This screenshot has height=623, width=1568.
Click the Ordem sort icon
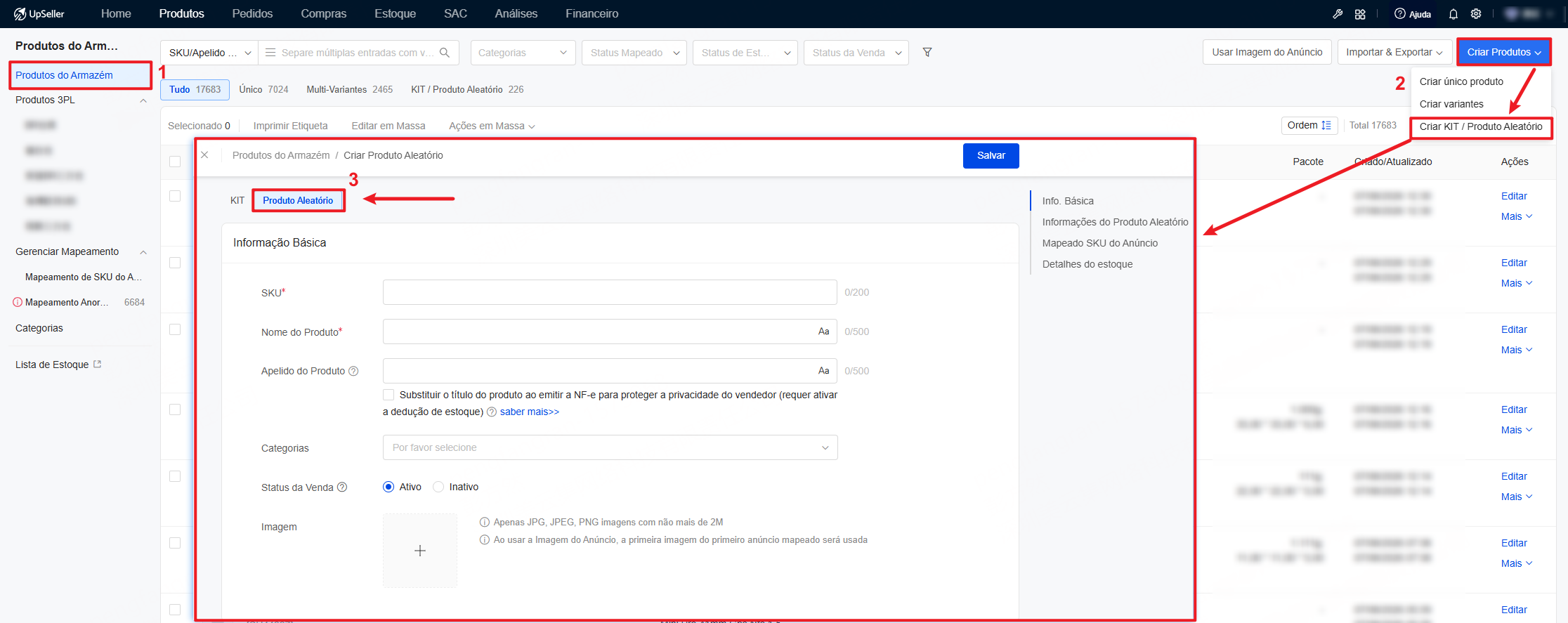[1326, 126]
